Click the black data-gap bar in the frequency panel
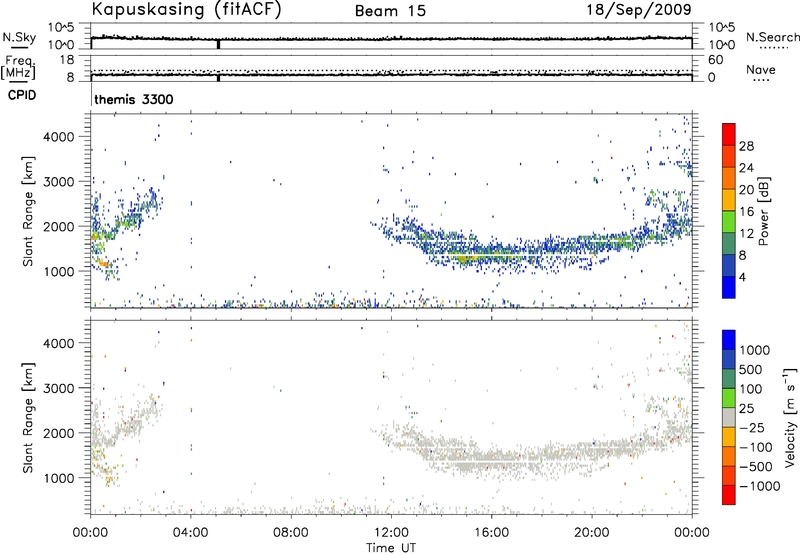Viewport: 800px width, 554px height. [218, 78]
